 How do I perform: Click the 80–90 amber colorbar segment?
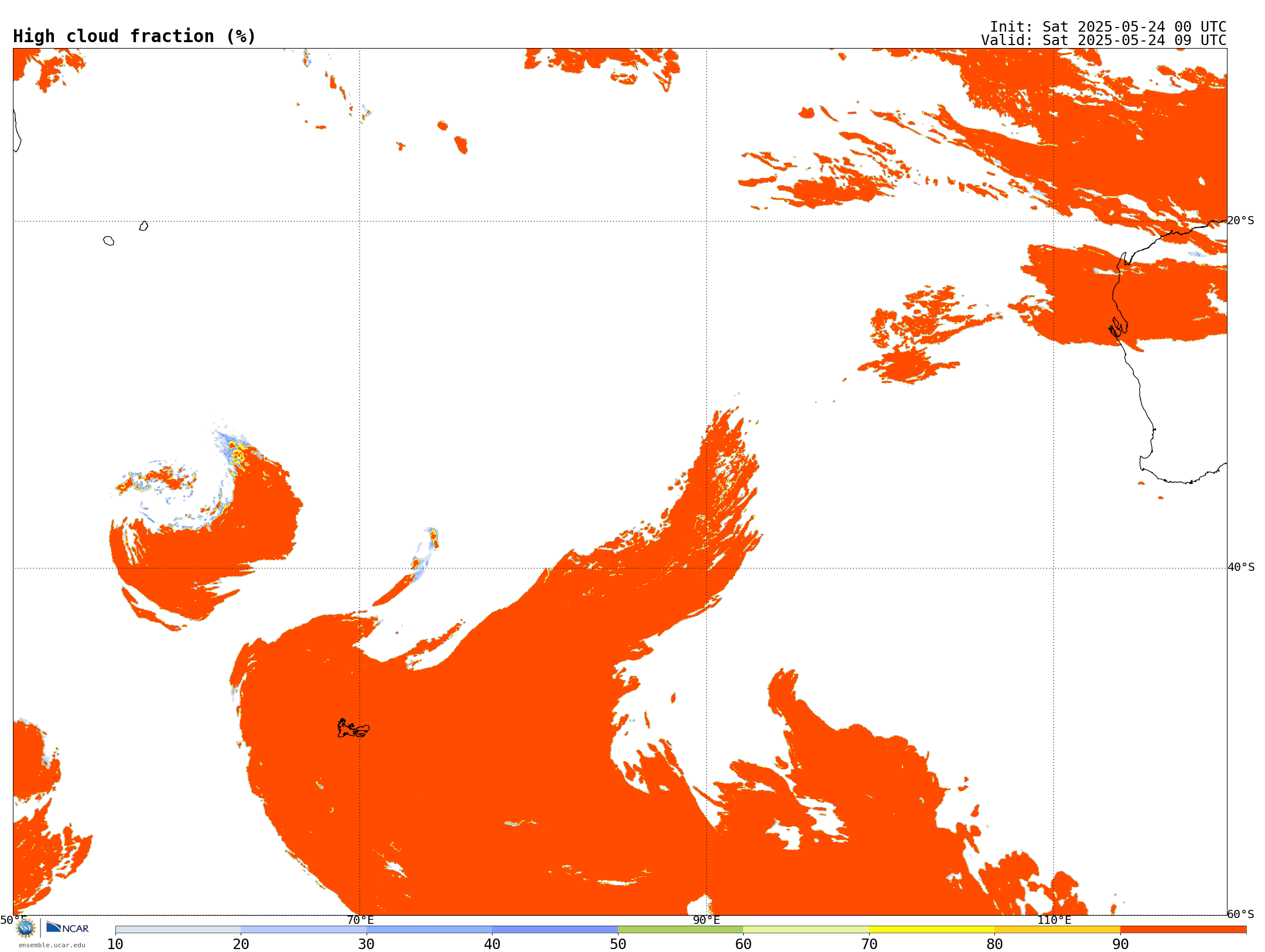[1057, 930]
